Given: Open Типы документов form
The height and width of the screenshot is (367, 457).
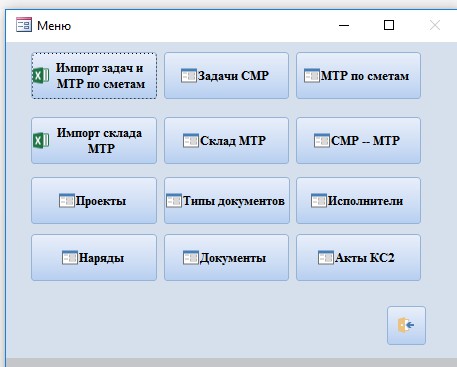Looking at the screenshot, I should pos(227,201).
